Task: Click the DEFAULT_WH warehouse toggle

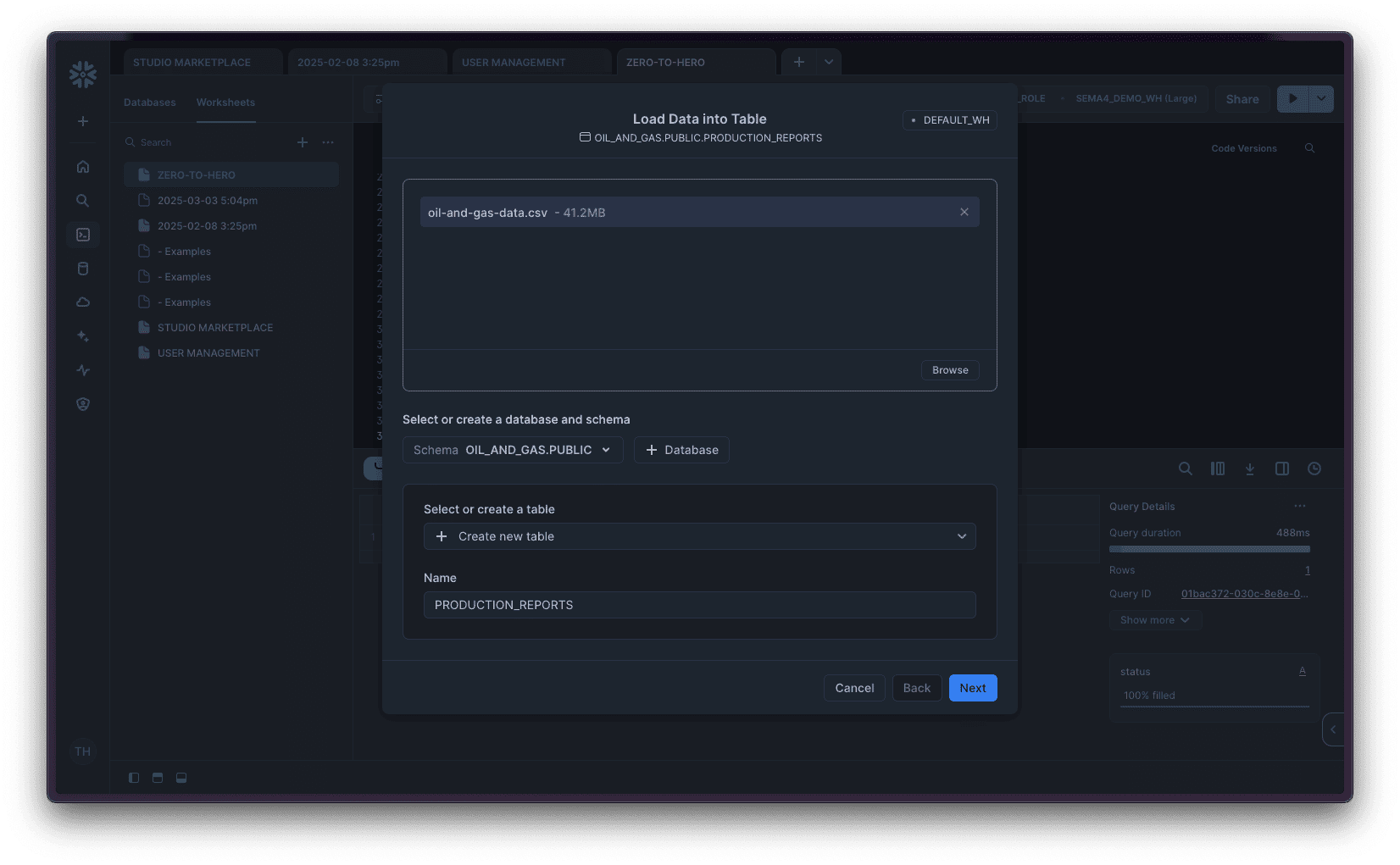Action: (x=949, y=119)
